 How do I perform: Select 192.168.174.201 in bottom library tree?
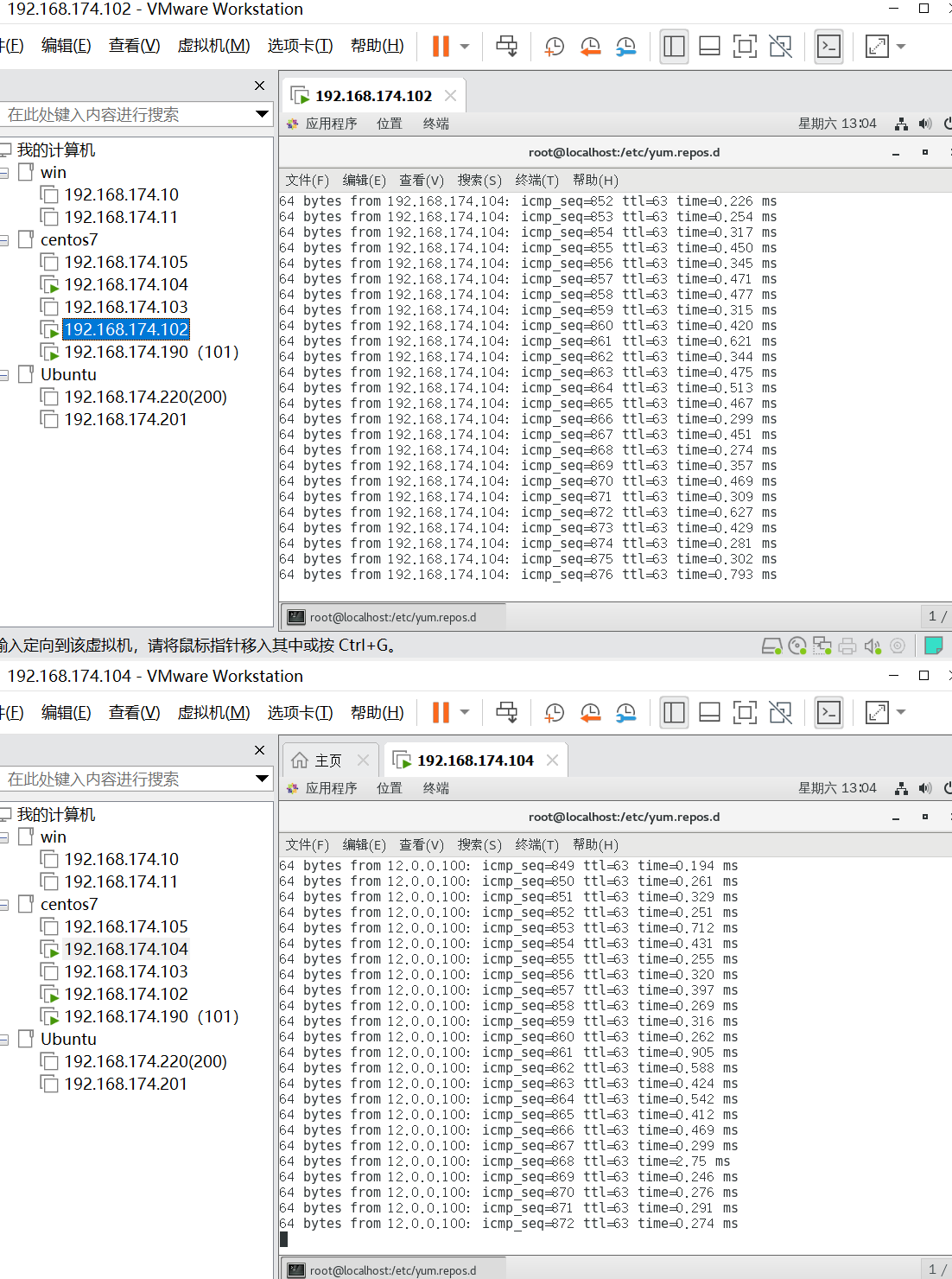[125, 1084]
